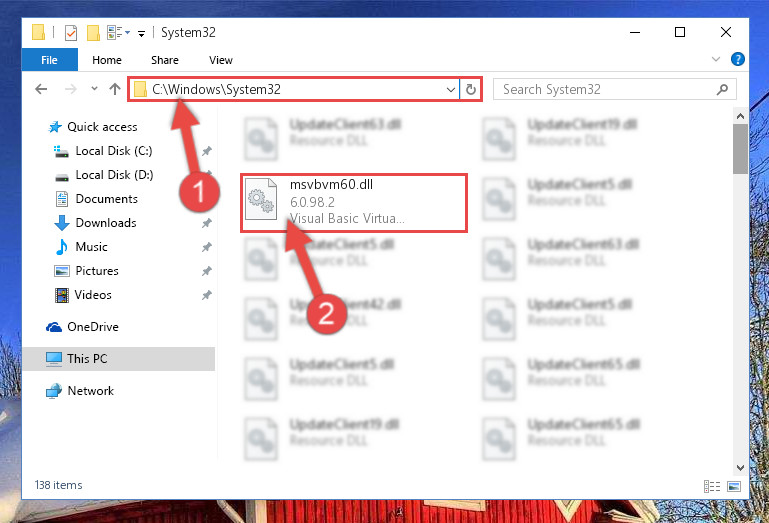Viewport: 769px width, 523px height.
Task: Open the recent locations dropdown
Action: click(x=94, y=89)
